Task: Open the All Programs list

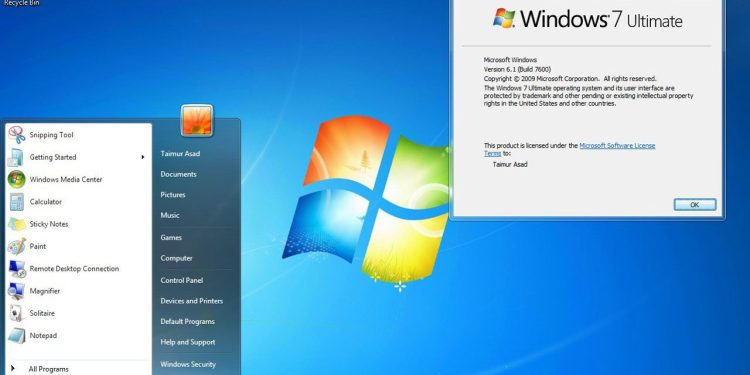Action: pos(48,369)
